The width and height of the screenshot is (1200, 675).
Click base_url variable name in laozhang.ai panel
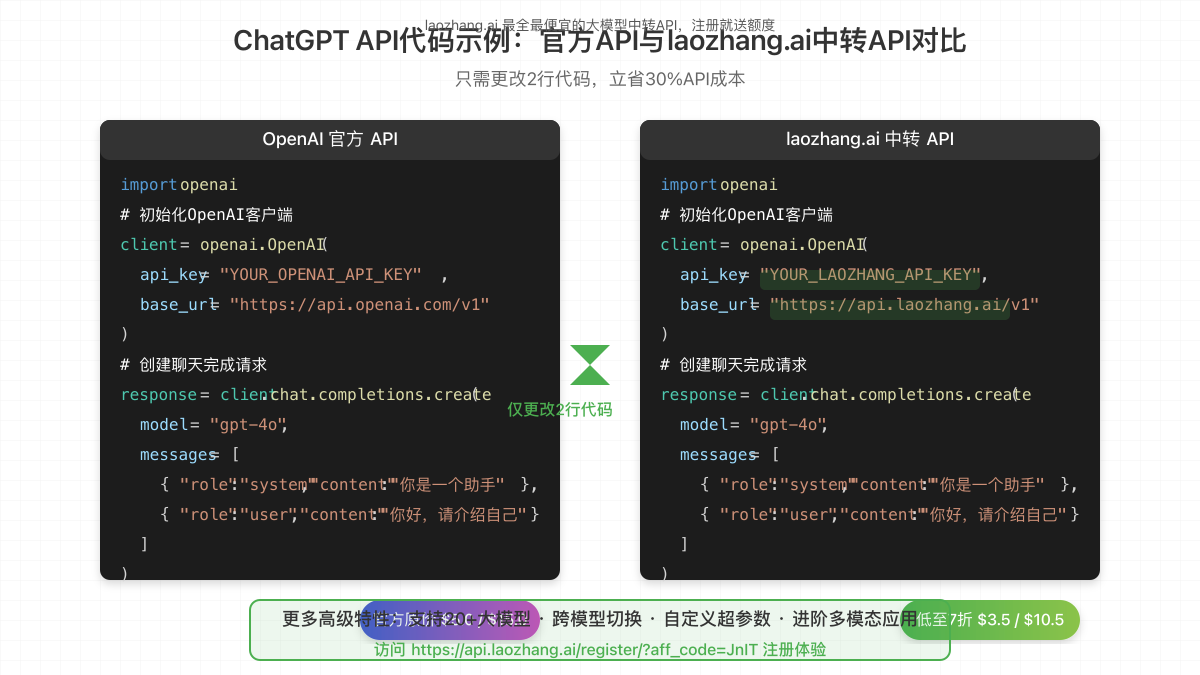click(716, 305)
